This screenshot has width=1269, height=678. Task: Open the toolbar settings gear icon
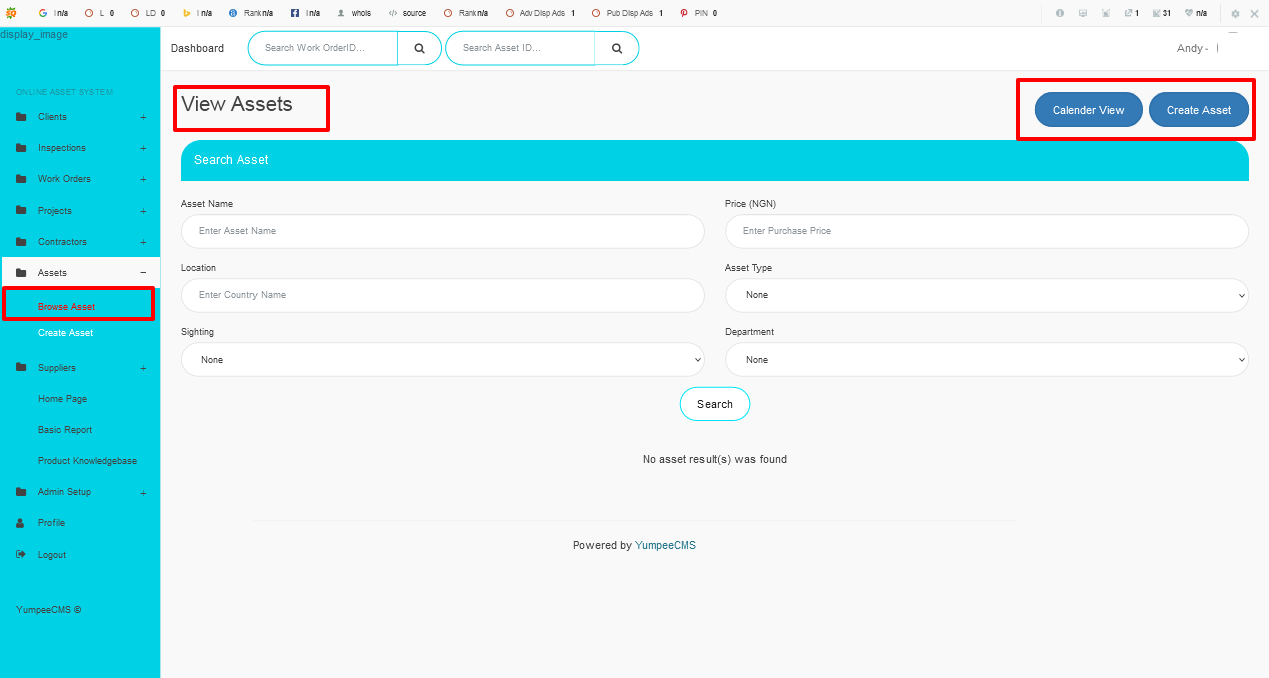pyautogui.click(x=1235, y=14)
